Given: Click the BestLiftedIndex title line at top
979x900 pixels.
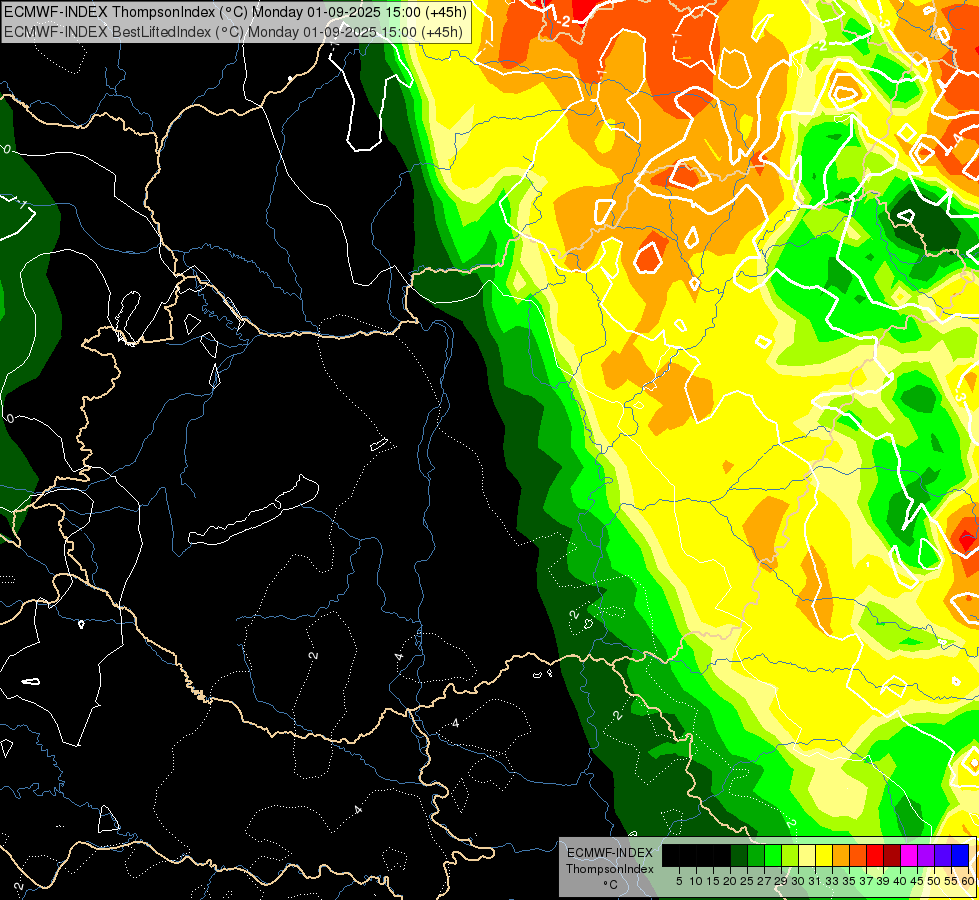Looking at the screenshot, I should (x=234, y=31).
